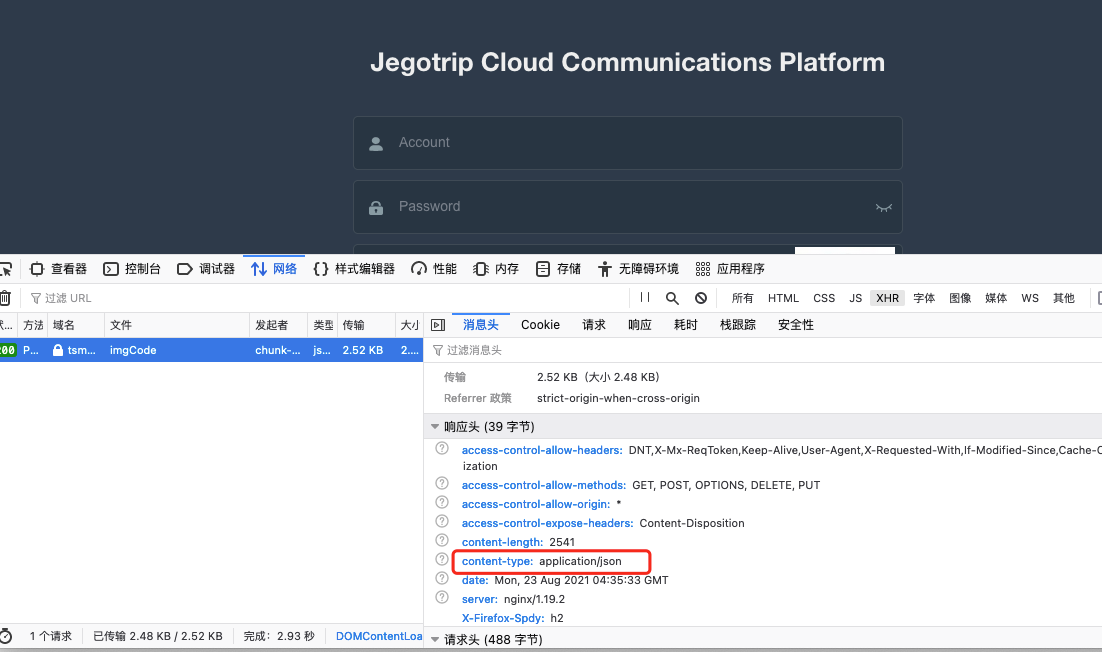
Task: Open help for access-control-allow-origin
Action: pos(441,502)
